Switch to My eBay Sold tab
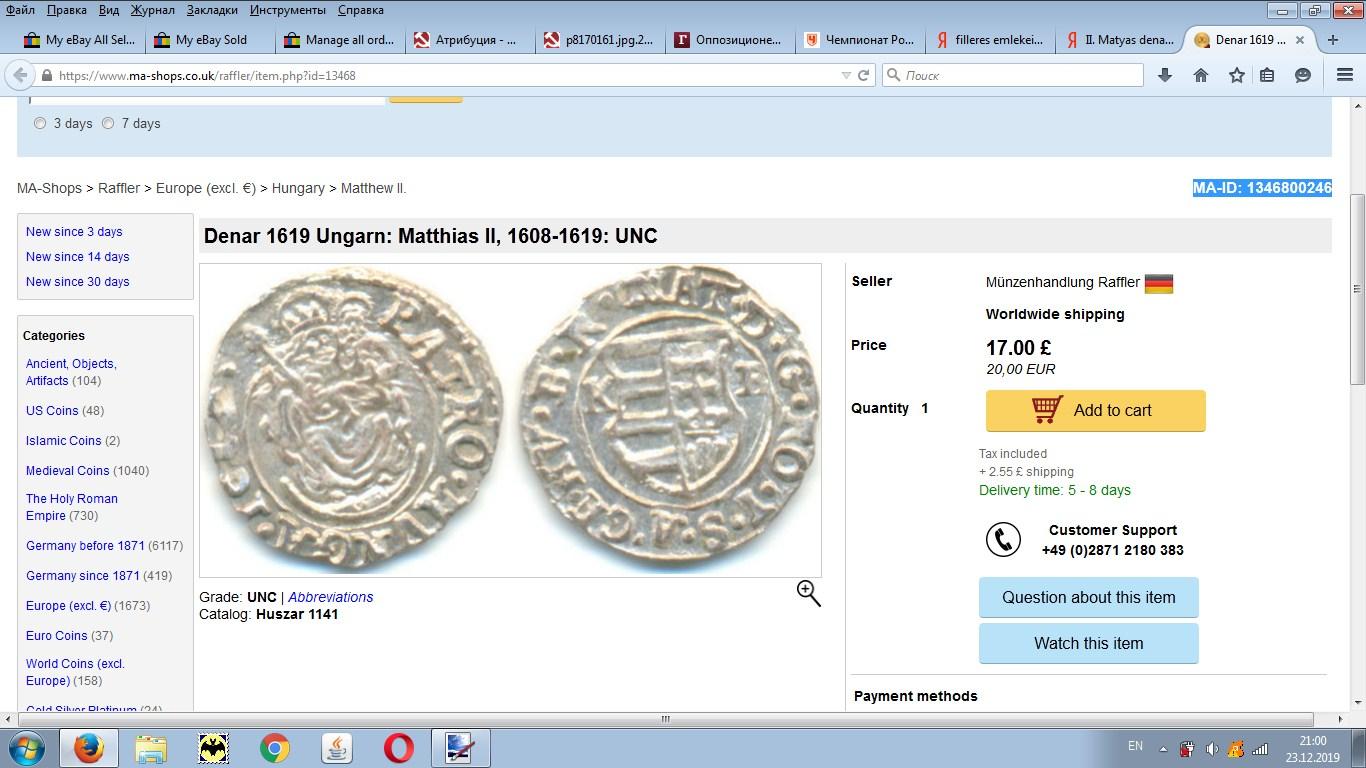 [x=210, y=40]
